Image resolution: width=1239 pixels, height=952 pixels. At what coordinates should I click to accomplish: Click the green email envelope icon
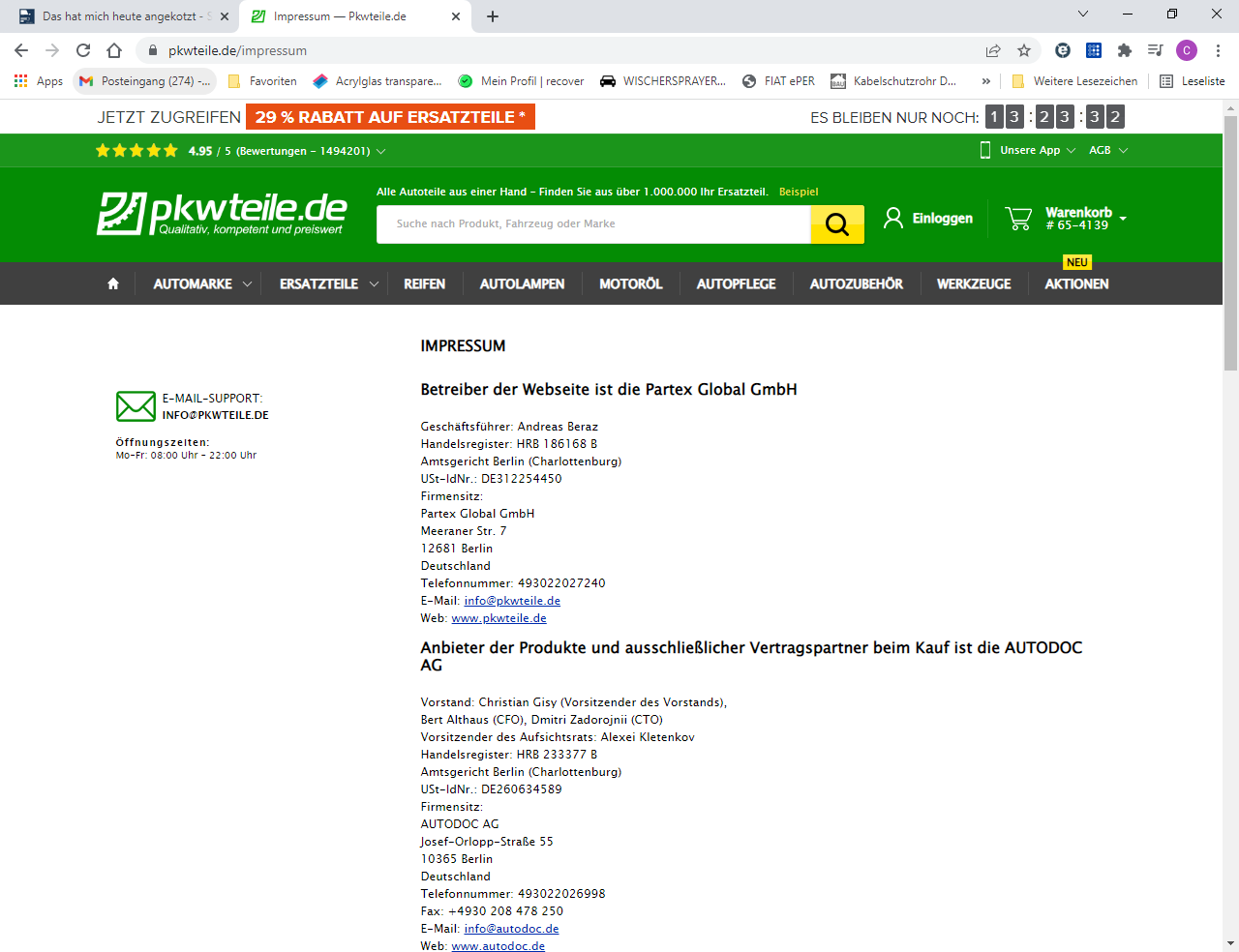coord(136,406)
